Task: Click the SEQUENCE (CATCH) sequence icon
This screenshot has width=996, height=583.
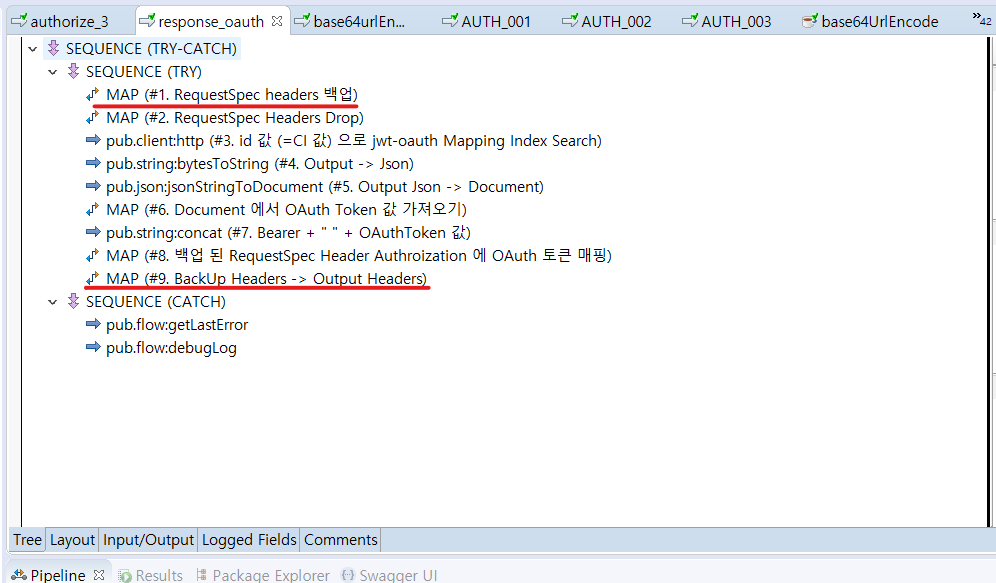Action: click(x=73, y=302)
